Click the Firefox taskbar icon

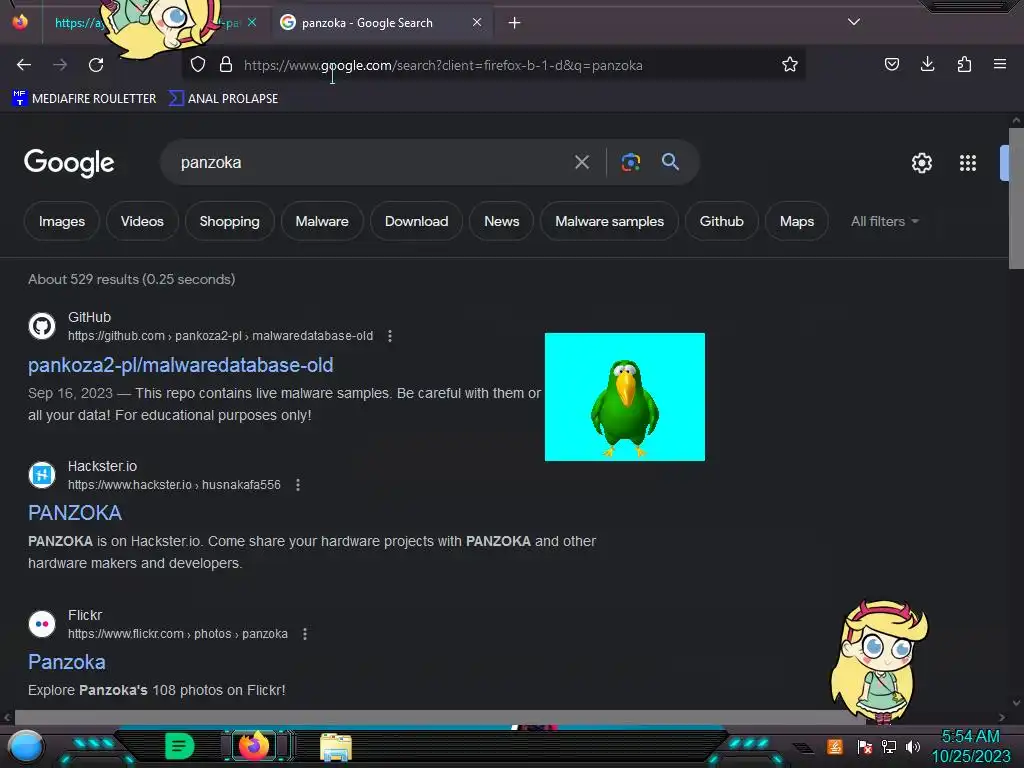point(254,746)
